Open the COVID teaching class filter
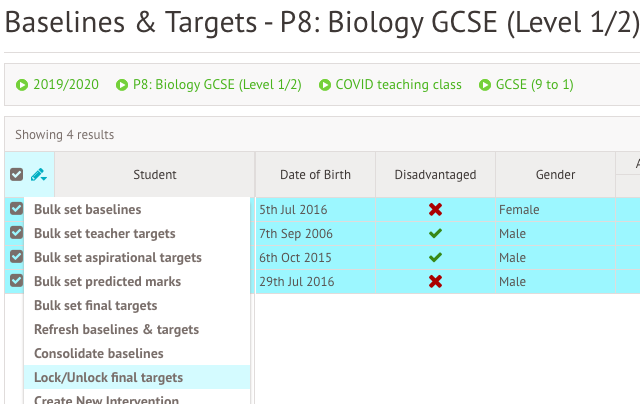640x404 pixels. (398, 84)
